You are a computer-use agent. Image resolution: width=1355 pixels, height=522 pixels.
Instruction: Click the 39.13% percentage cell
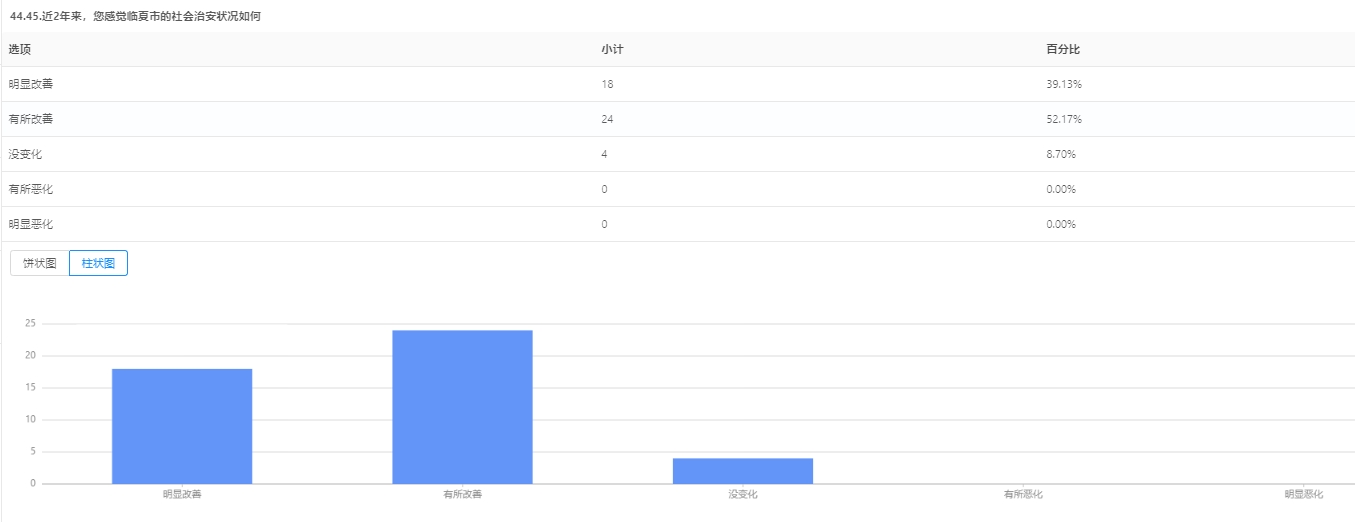1064,84
